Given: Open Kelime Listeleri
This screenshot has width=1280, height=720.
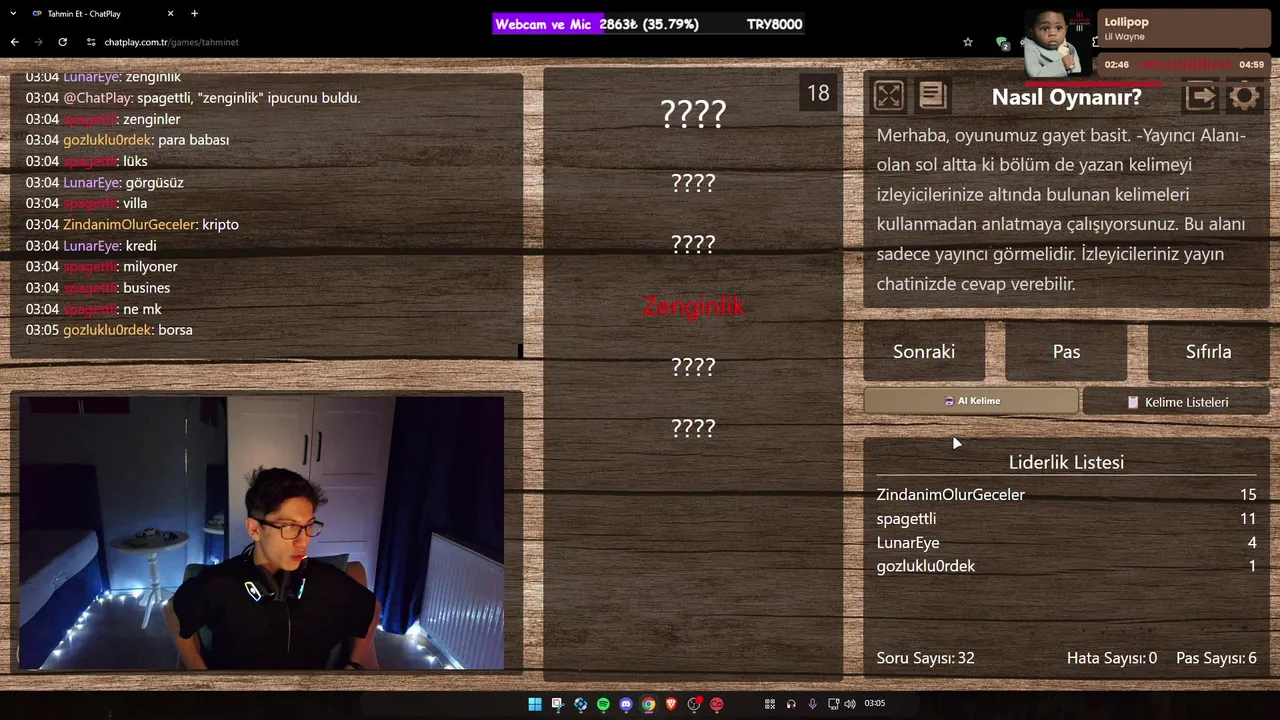Looking at the screenshot, I should pos(1176,402).
